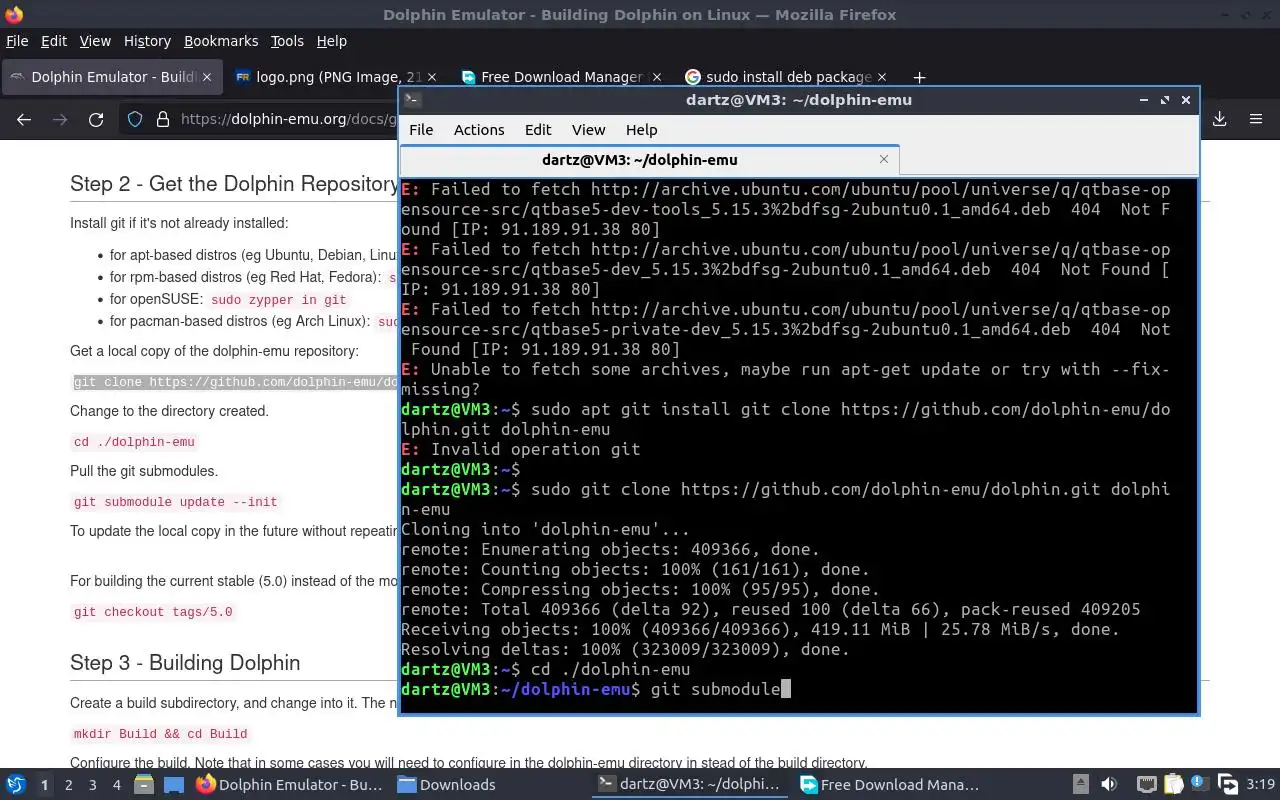The image size is (1280, 800).
Task: Click highlighted git clone command on webpage
Action: click(x=235, y=382)
